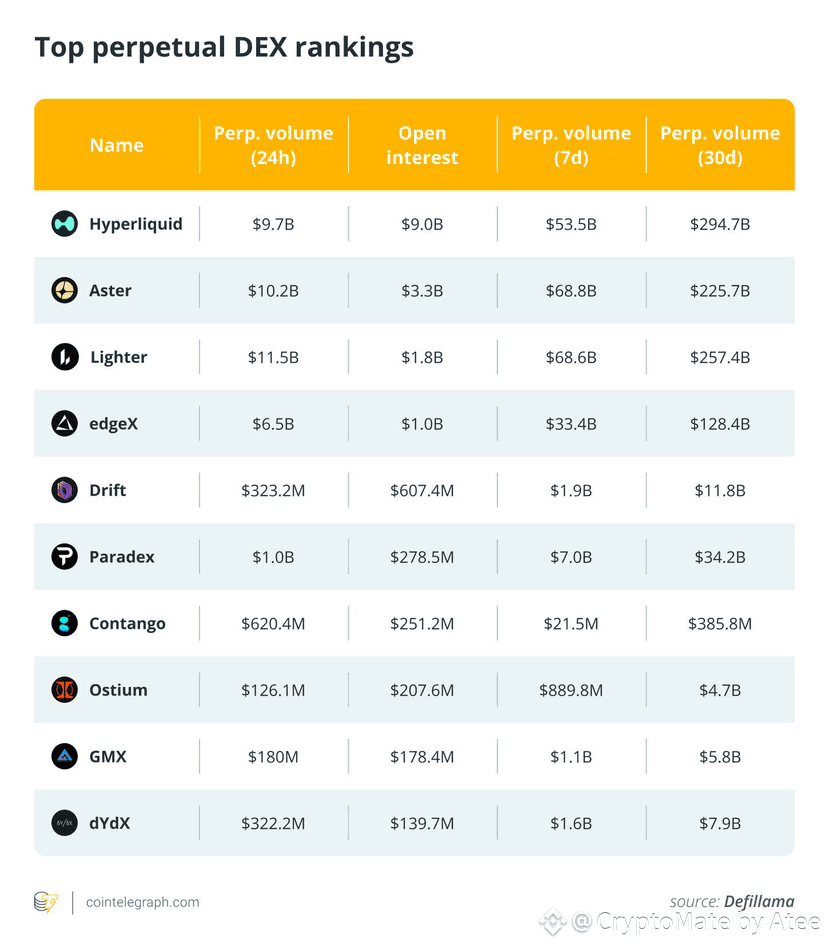Click the Lighter logo icon
The image size is (829, 947).
(64, 357)
